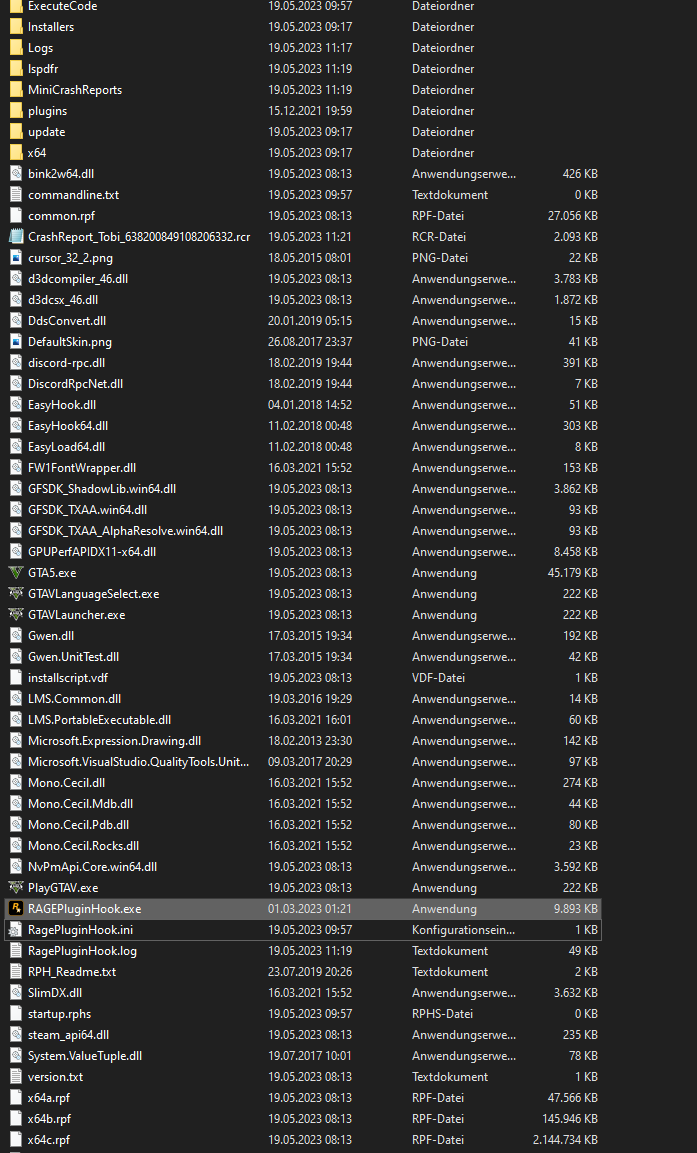Select the LMS.Common.dll file name
Screen dimensions: 697x1153
click(74, 699)
